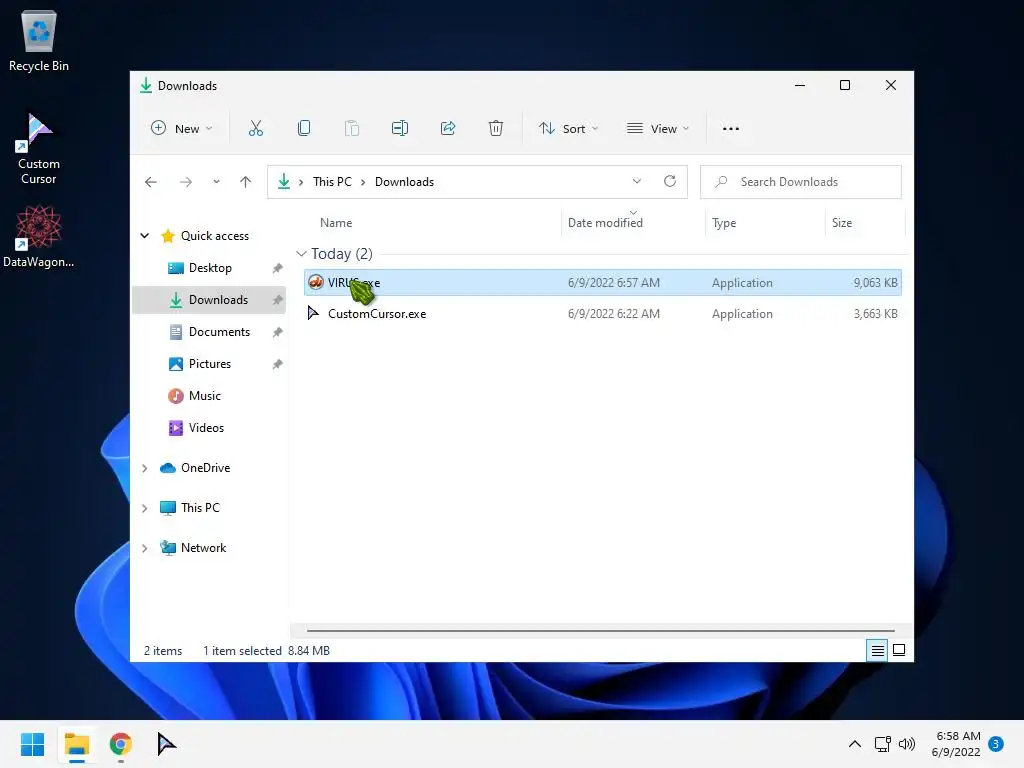
Task: Select Custom Cursor desktop shortcut
Action: pyautogui.click(x=39, y=149)
